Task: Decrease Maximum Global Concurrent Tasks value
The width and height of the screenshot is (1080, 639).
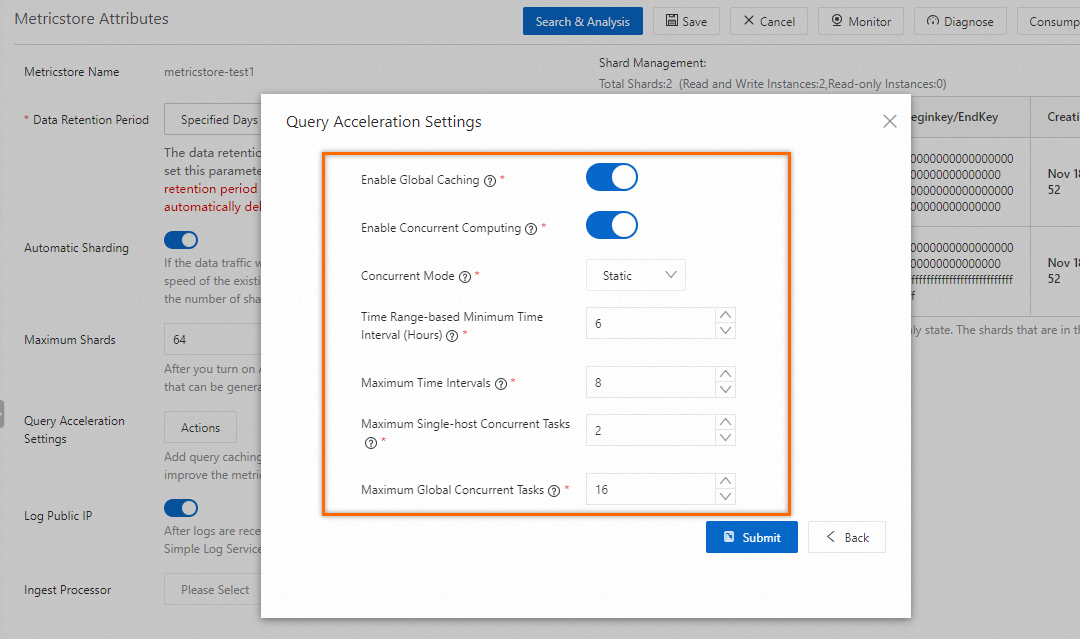Action: point(725,497)
